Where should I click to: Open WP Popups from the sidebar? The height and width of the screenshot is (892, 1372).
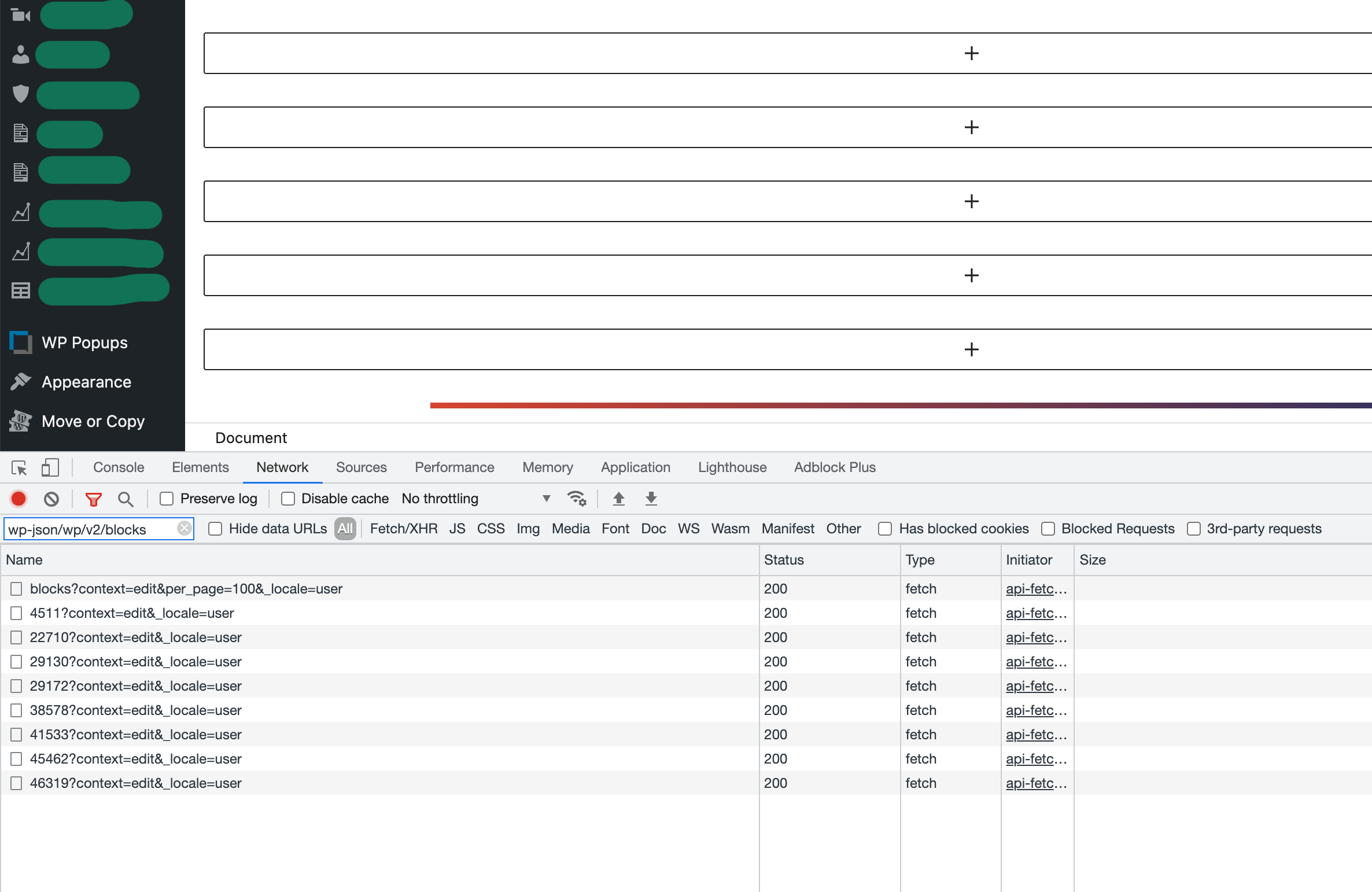(x=84, y=342)
